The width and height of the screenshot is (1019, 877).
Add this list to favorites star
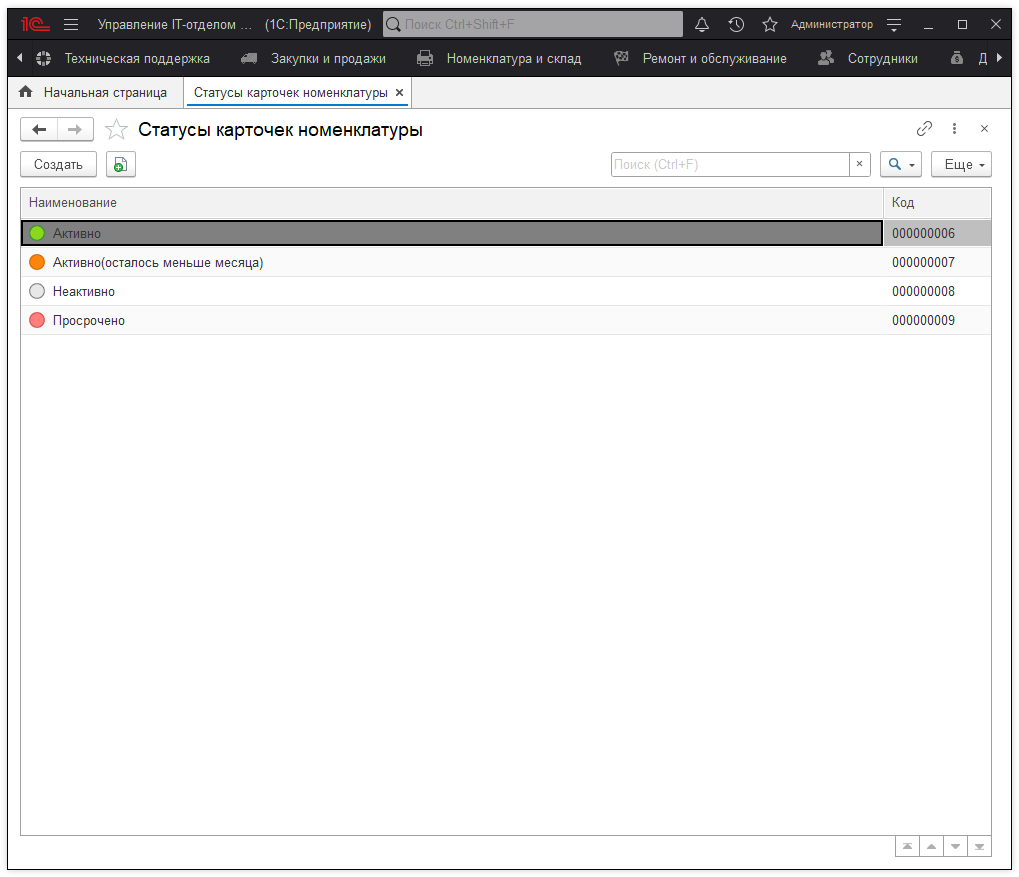[117, 130]
